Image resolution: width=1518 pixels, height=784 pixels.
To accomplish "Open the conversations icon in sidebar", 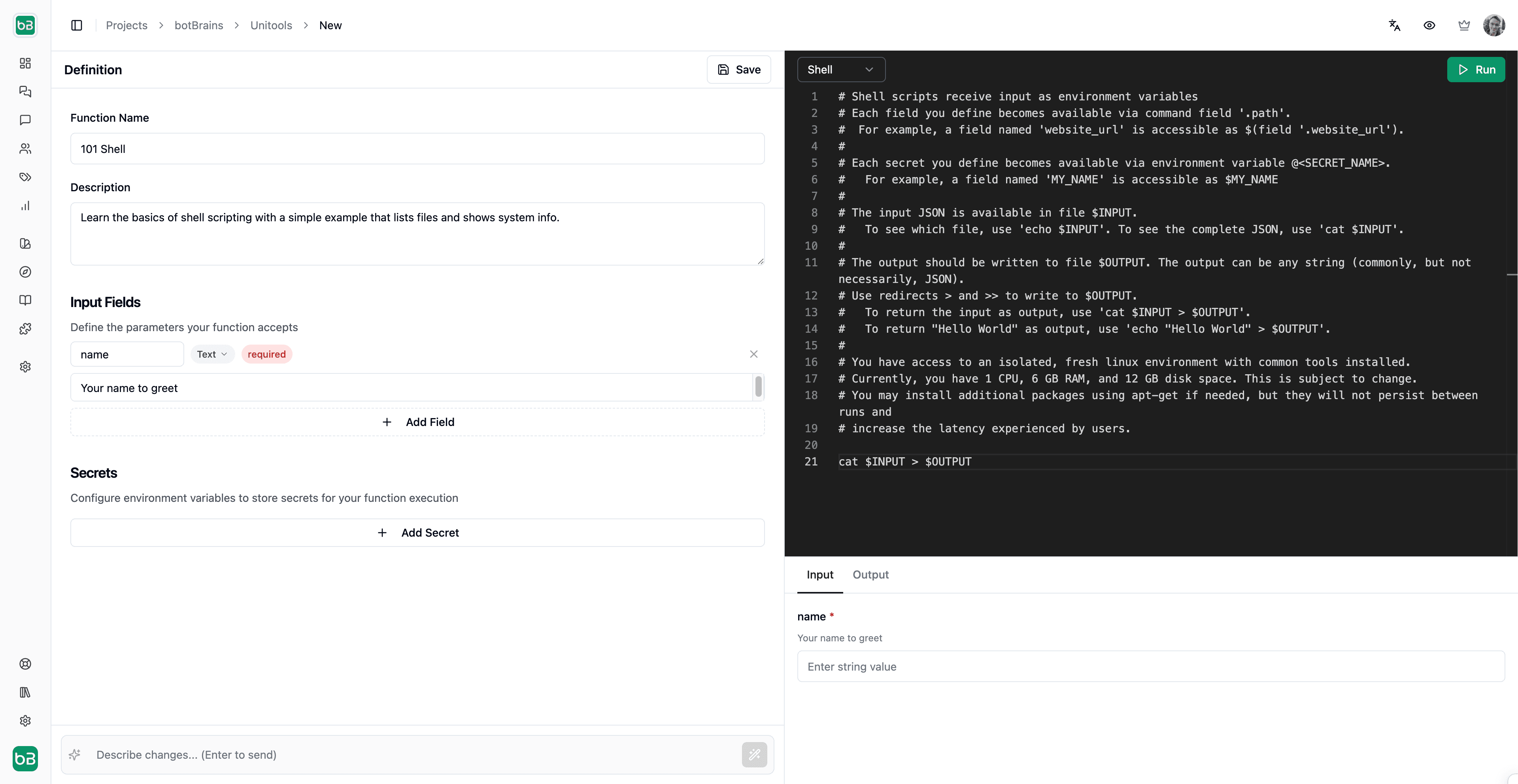I will point(25,92).
